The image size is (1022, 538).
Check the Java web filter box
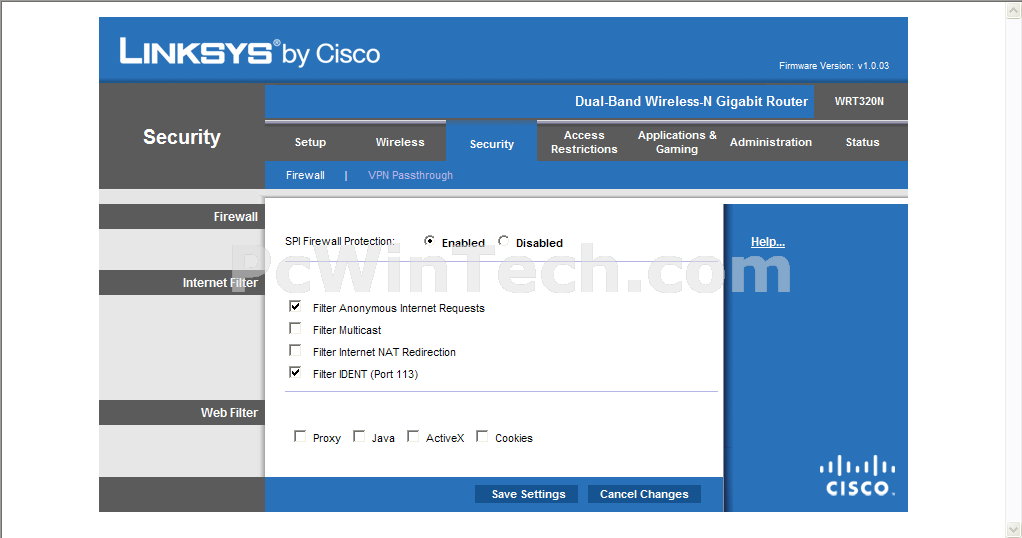tap(358, 436)
